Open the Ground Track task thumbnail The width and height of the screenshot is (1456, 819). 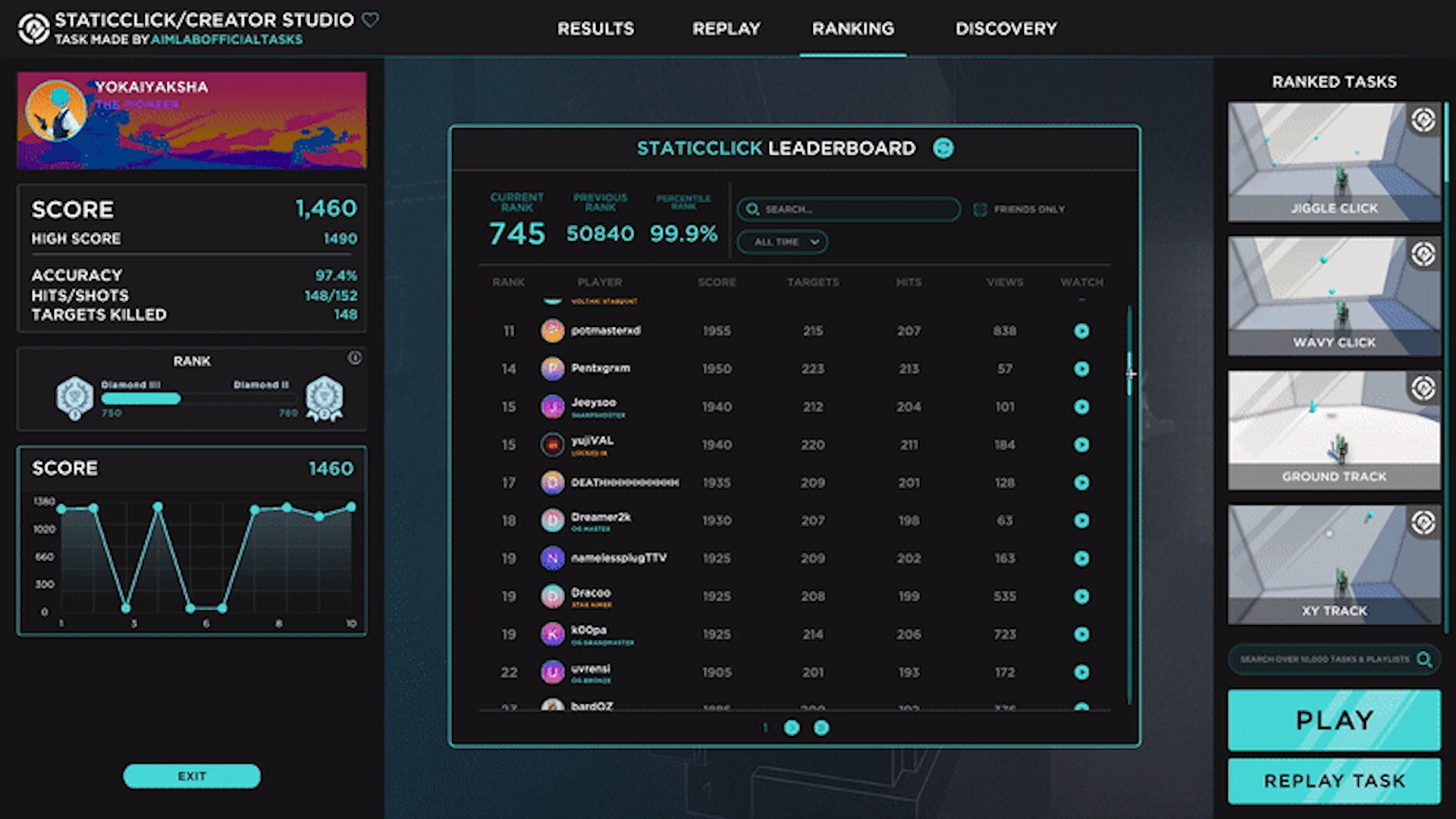coord(1334,431)
